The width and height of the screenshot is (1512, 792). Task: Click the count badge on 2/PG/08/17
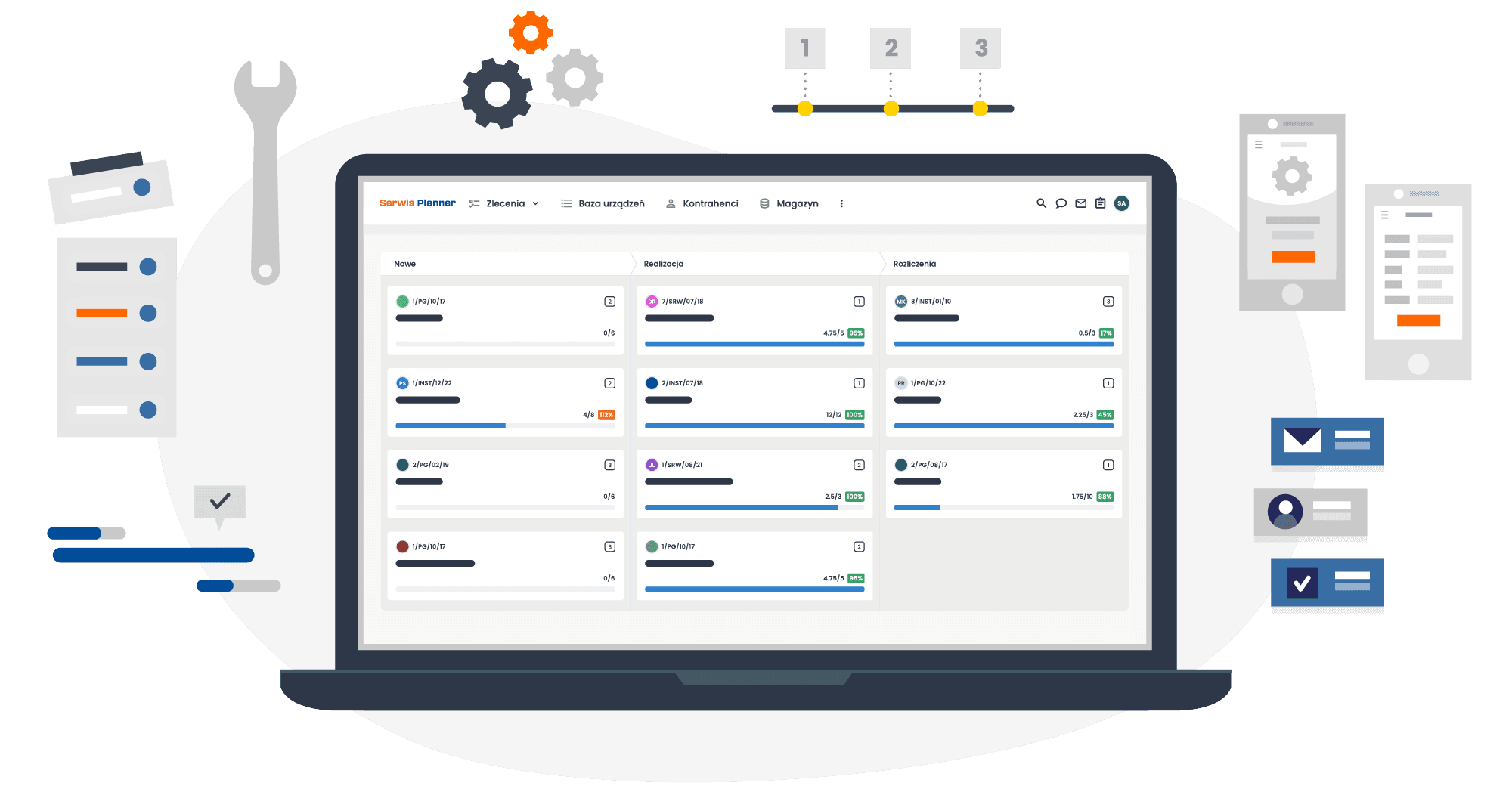(x=1108, y=465)
